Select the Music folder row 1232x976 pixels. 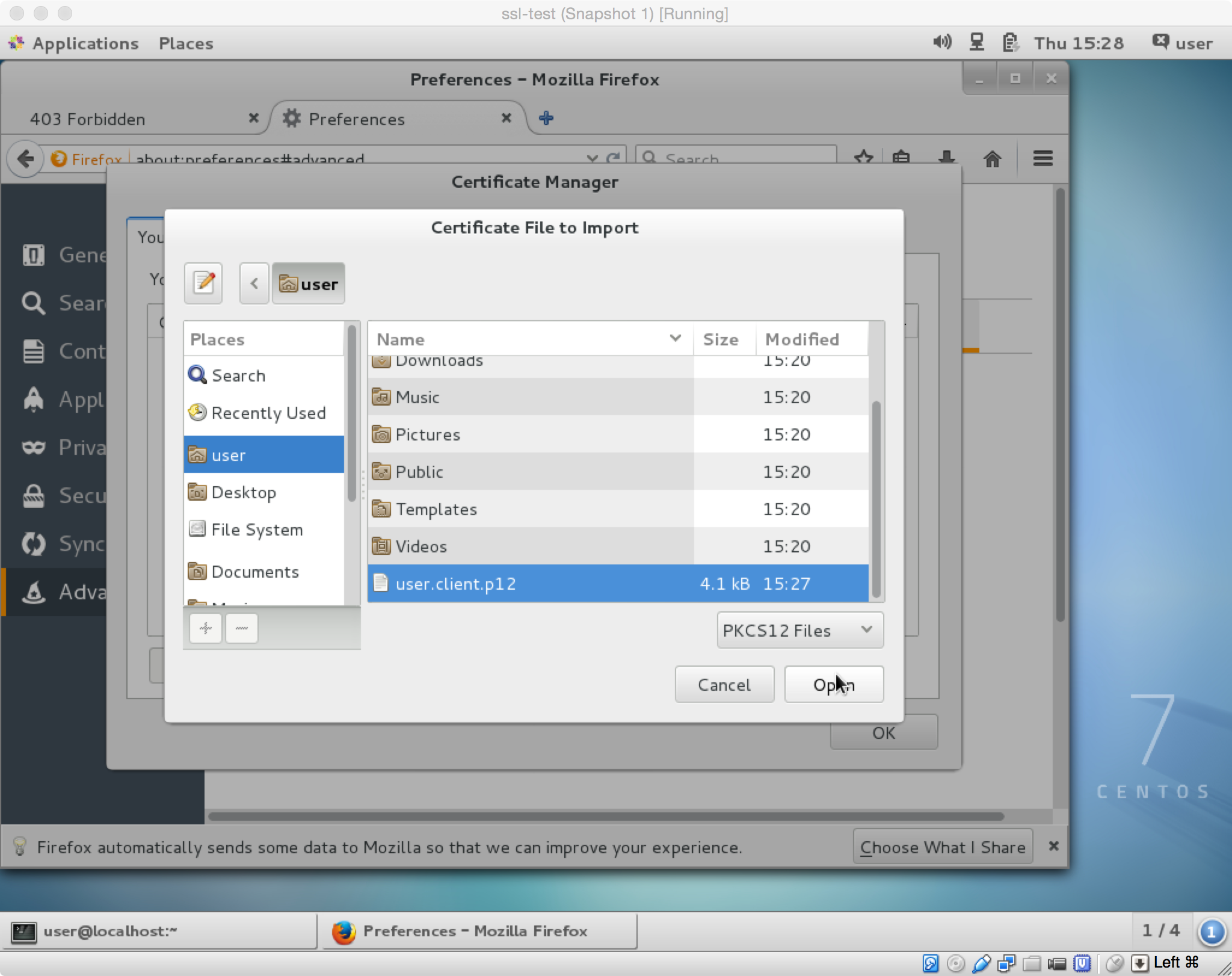(618, 397)
